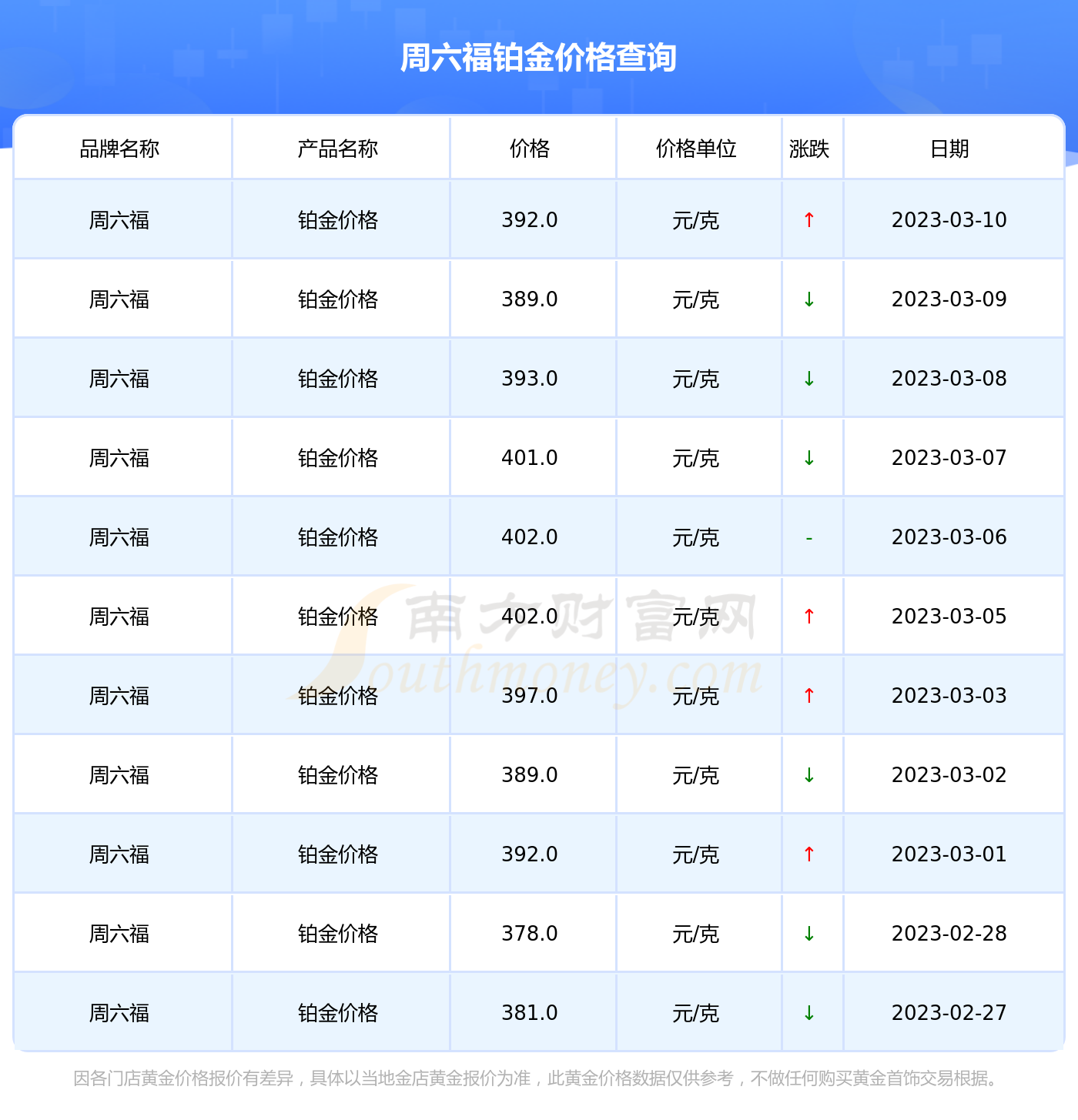Viewport: 1078px width, 1120px height.
Task: Click the date 2023-03-06
Action: [x=949, y=537]
